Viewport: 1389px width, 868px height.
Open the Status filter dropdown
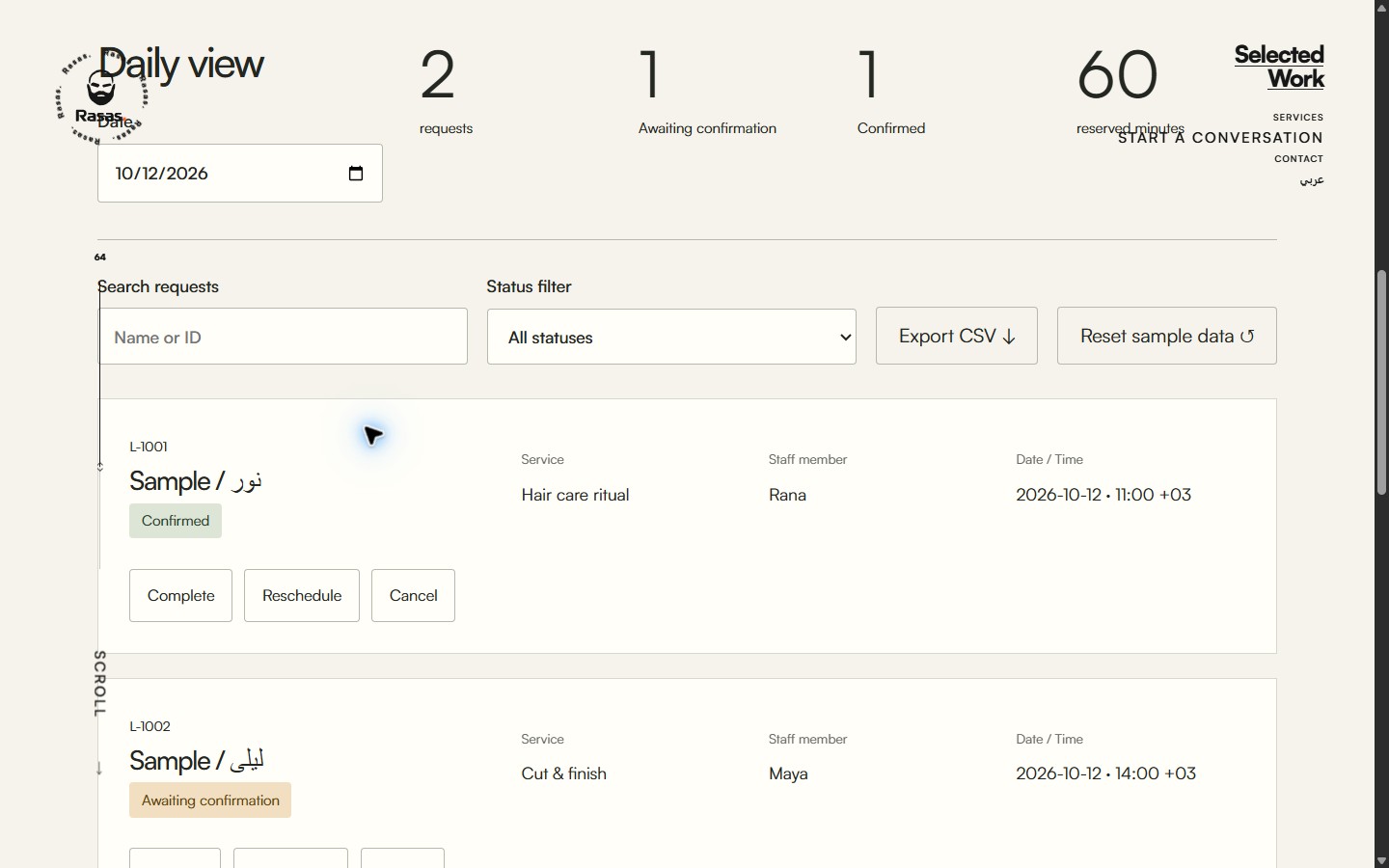tap(671, 337)
